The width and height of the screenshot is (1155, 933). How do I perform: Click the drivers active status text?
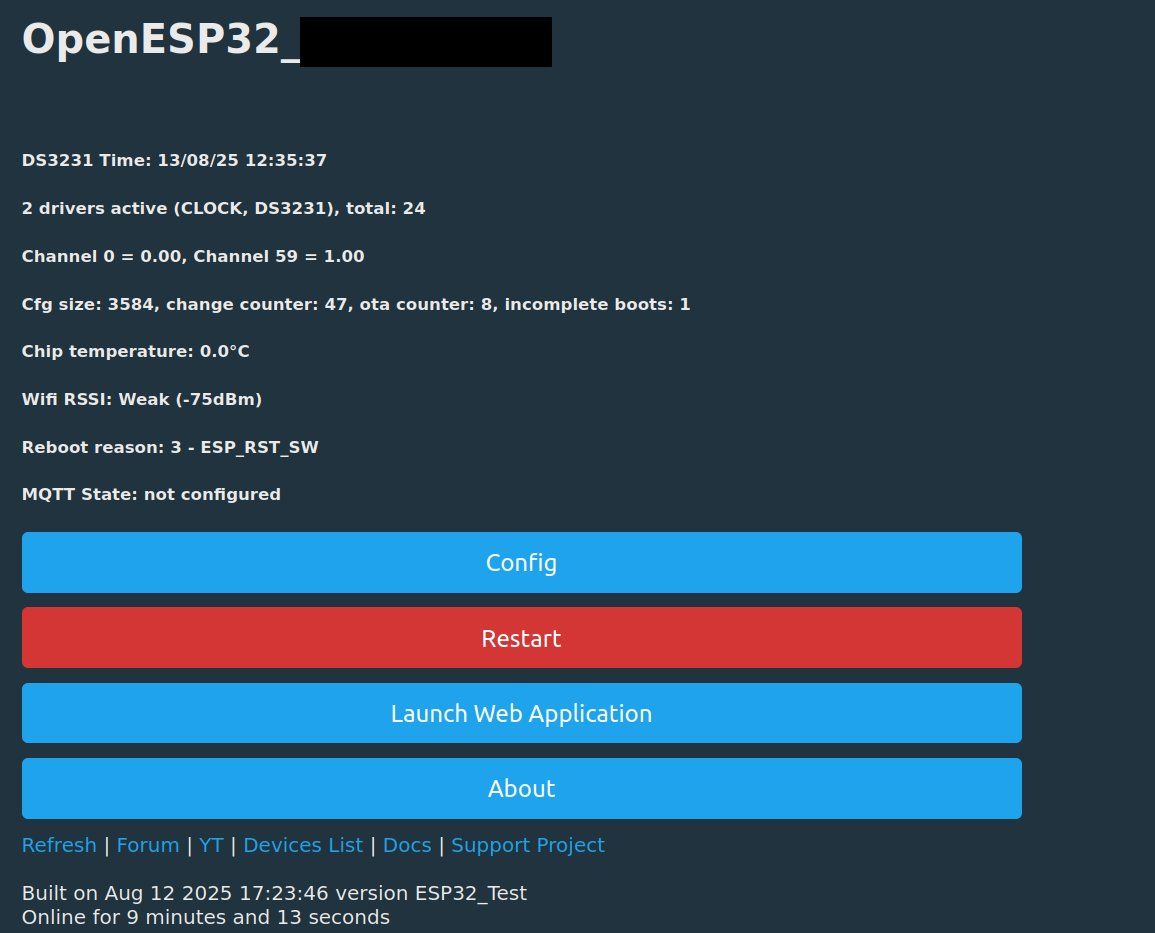[x=223, y=208]
